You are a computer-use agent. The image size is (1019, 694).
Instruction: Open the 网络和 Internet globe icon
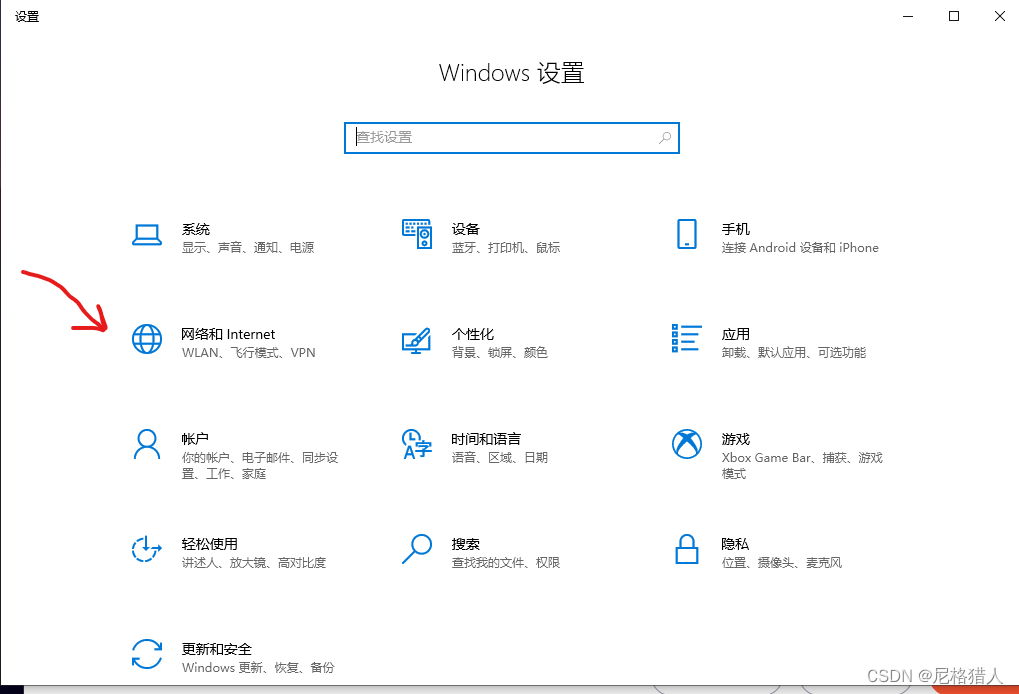click(x=147, y=339)
